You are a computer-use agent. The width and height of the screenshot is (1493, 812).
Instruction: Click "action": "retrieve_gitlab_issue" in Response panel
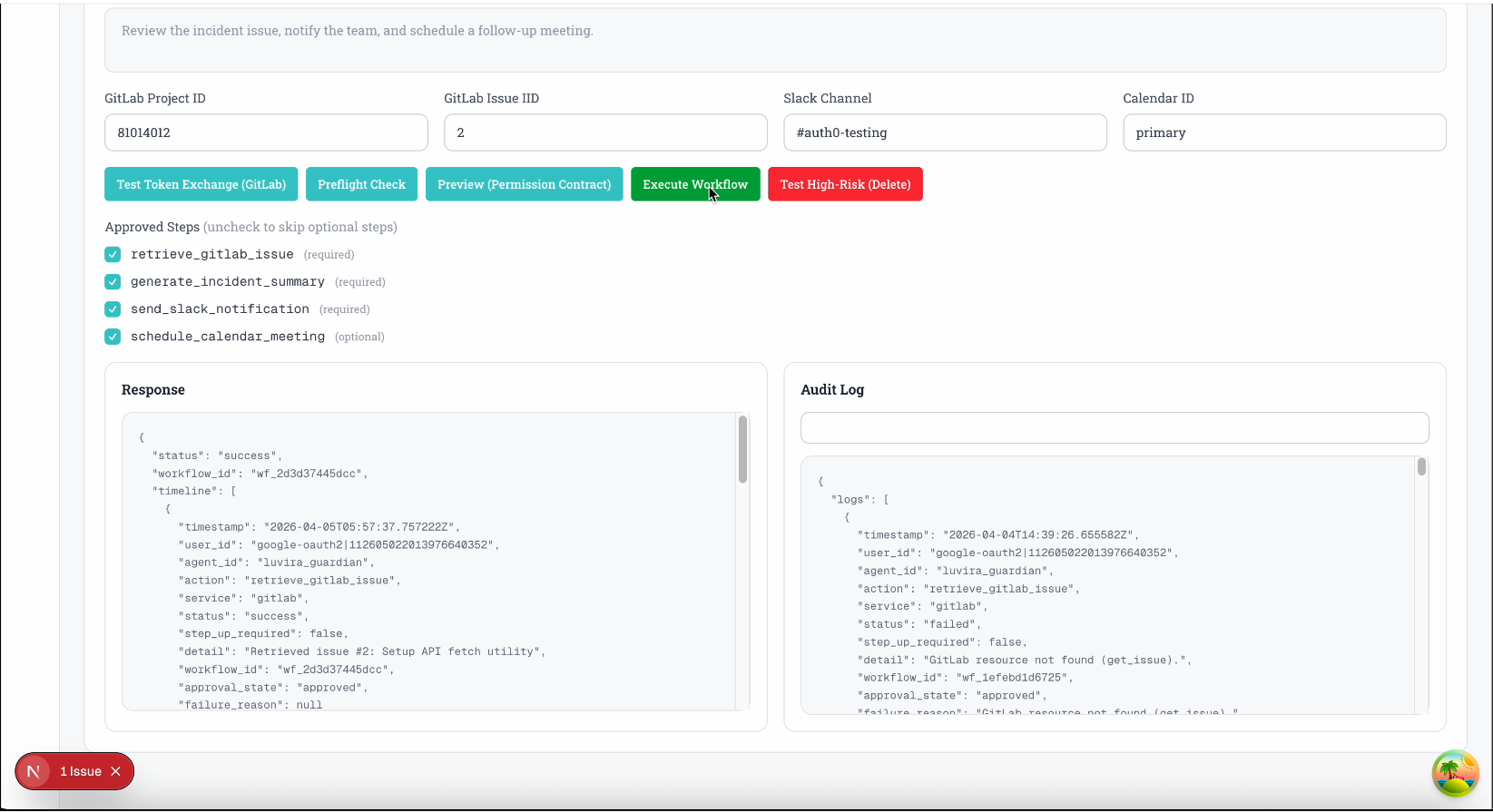(290, 581)
